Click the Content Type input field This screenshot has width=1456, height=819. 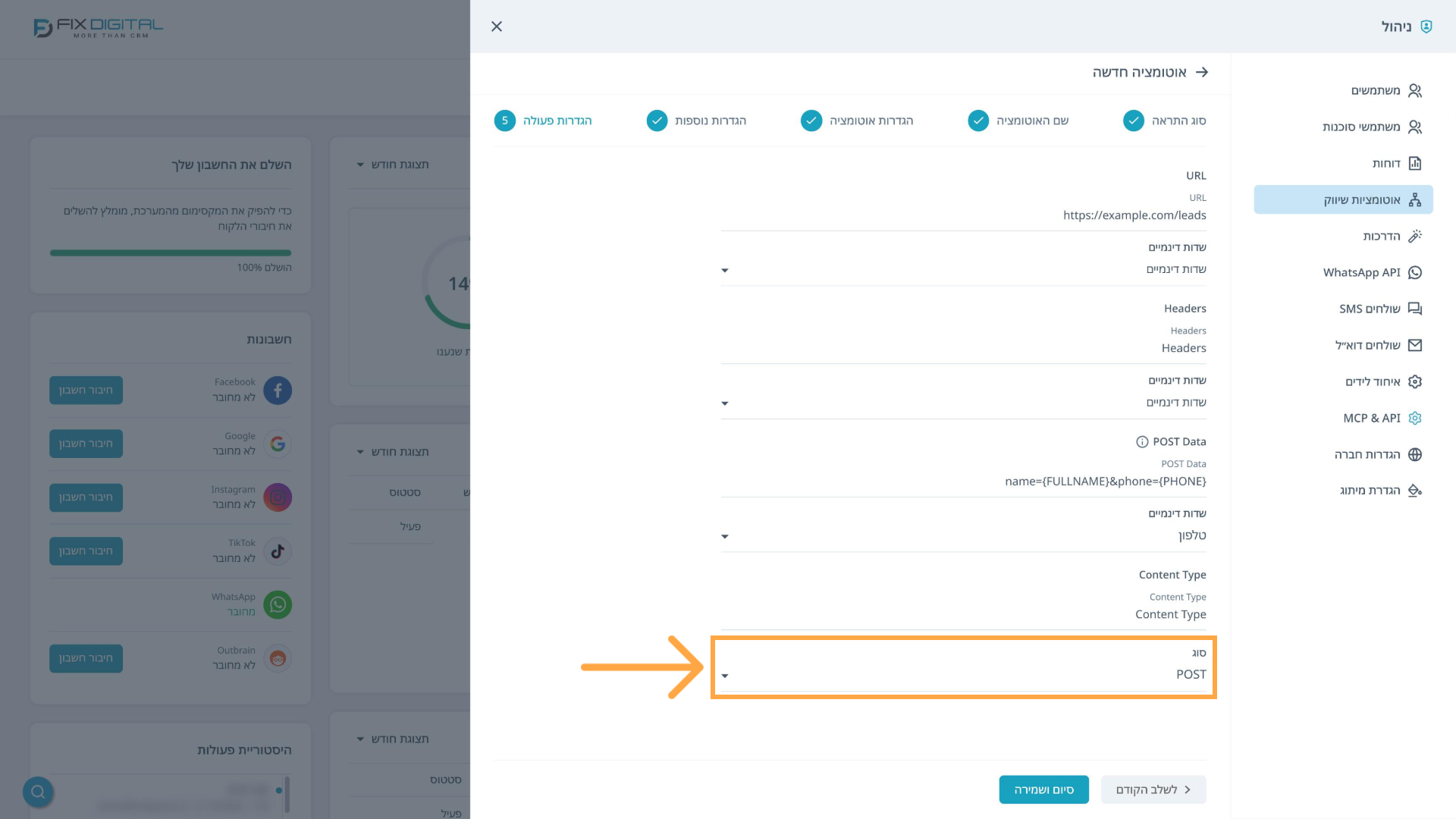tap(964, 614)
